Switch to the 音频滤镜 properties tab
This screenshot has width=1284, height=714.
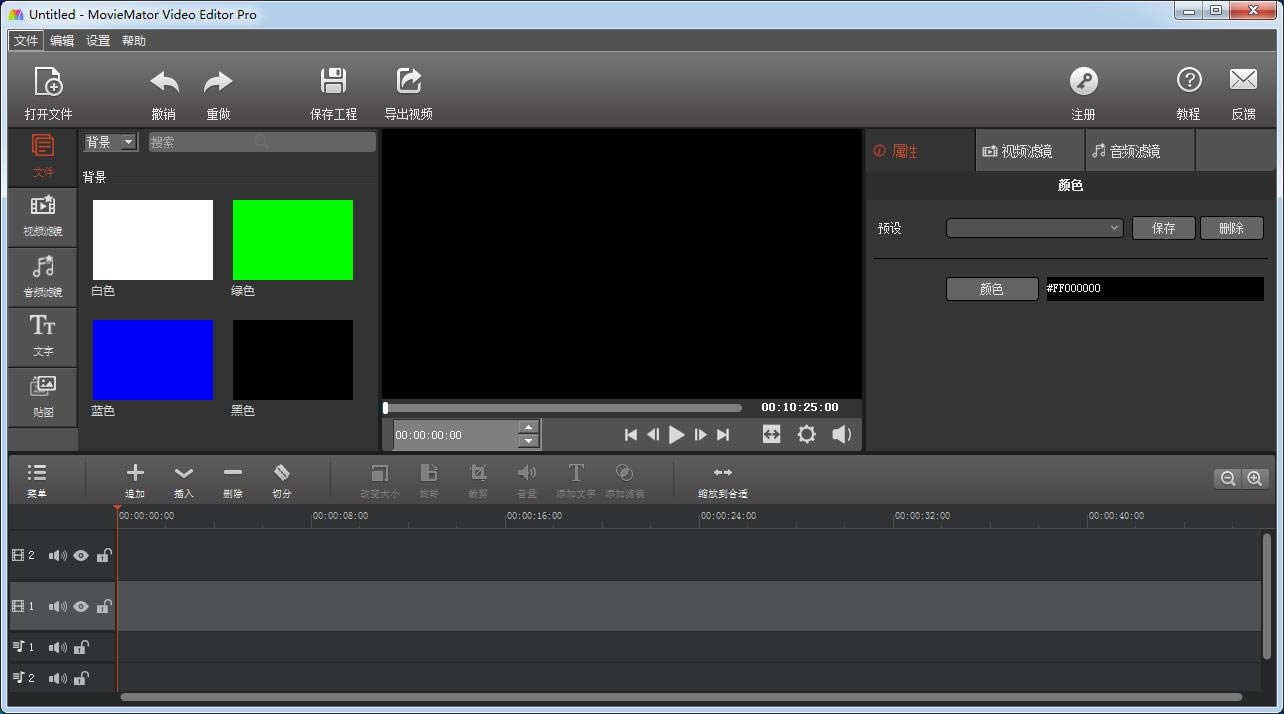[x=1140, y=151]
